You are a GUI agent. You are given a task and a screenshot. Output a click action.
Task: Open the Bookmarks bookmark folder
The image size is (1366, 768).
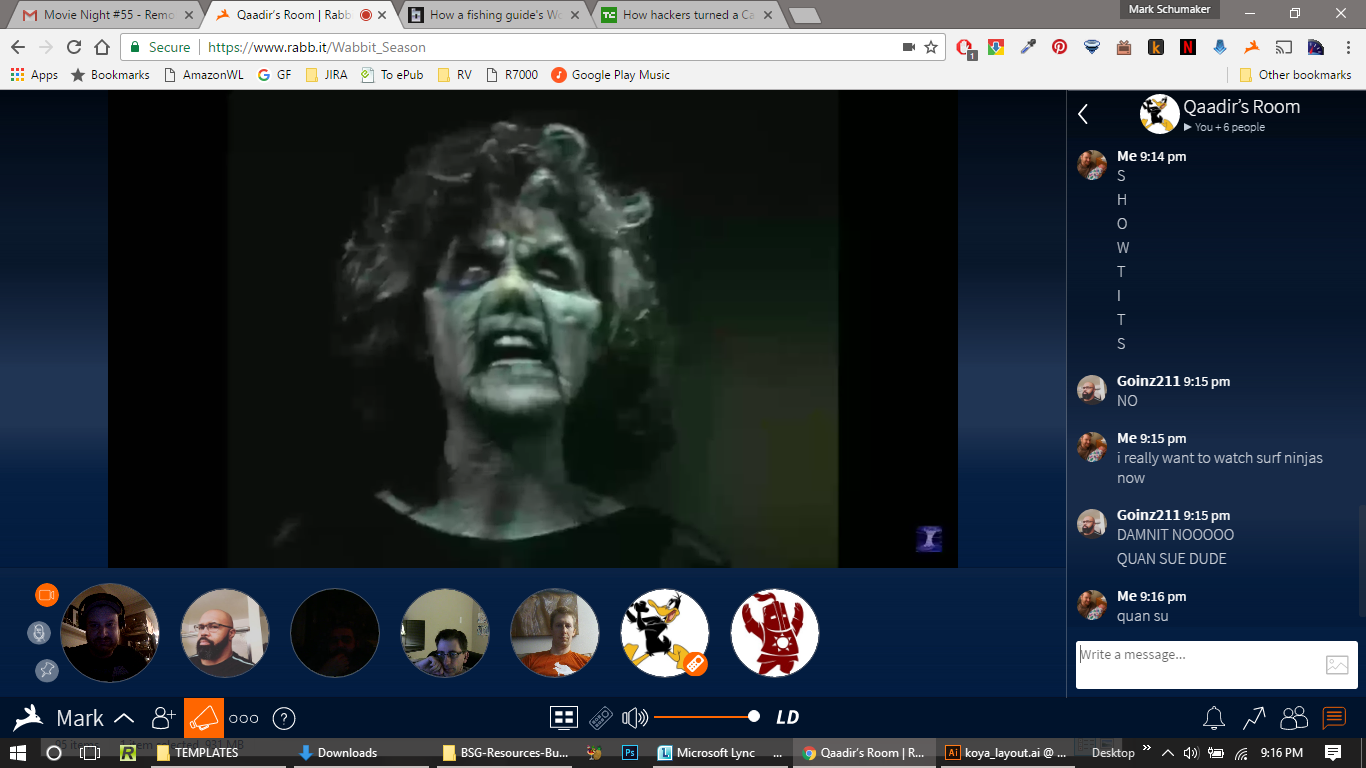click(110, 75)
